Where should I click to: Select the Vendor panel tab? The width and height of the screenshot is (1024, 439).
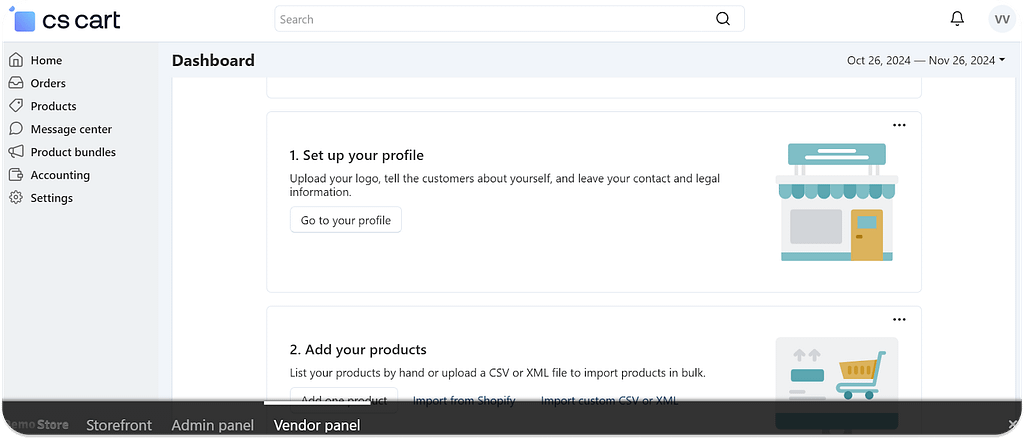317,425
